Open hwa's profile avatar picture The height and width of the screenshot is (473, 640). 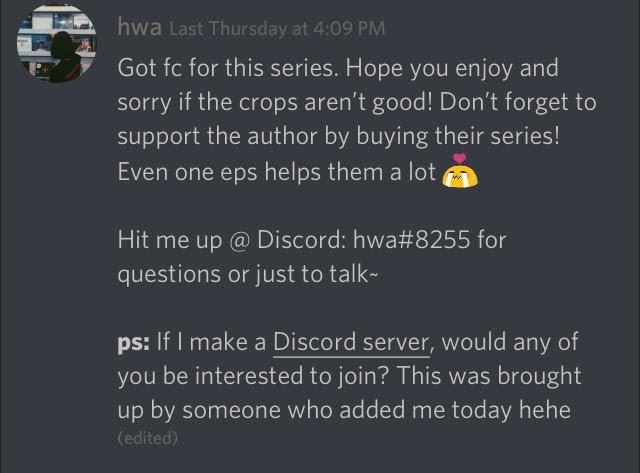pos(56,43)
